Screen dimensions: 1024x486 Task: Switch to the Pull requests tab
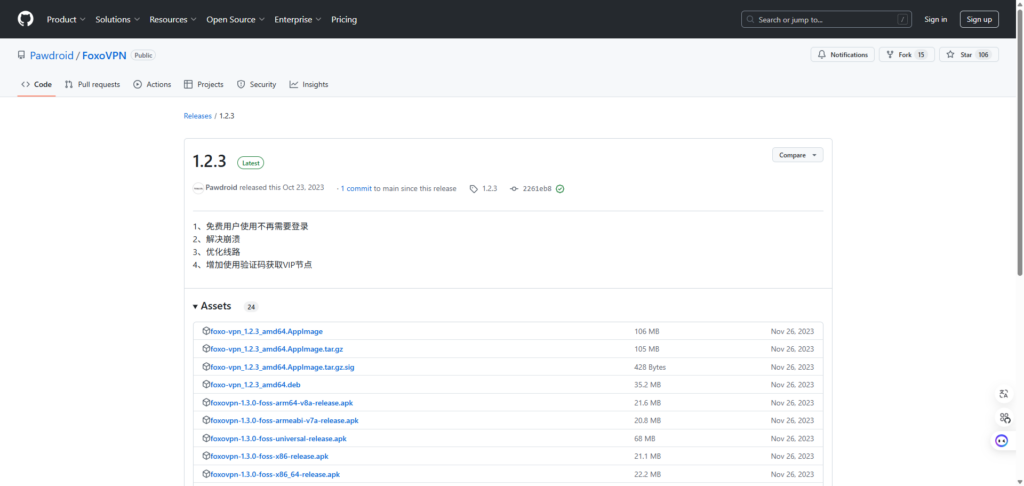pyautogui.click(x=92, y=85)
